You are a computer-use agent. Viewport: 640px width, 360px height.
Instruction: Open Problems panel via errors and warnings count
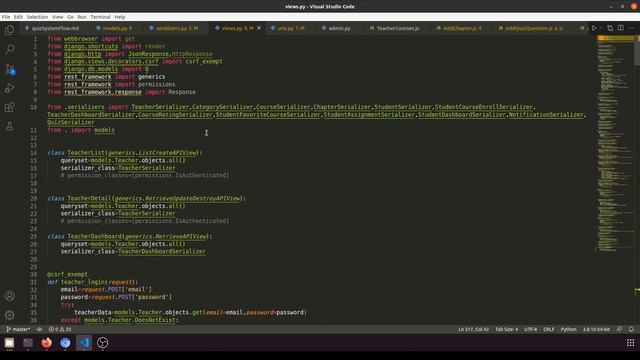point(60,329)
